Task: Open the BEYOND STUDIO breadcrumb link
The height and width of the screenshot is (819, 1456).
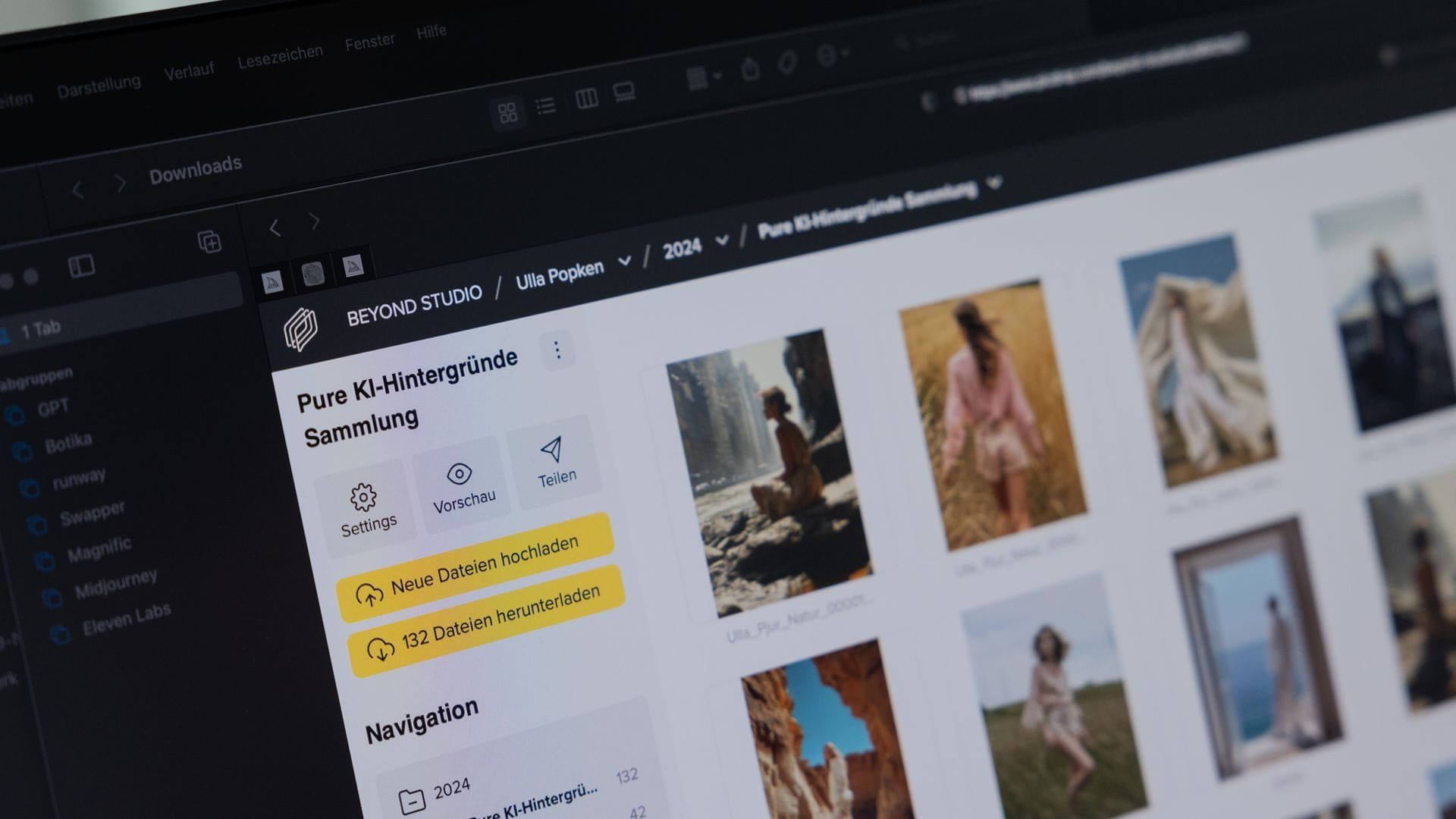Action: [x=414, y=306]
